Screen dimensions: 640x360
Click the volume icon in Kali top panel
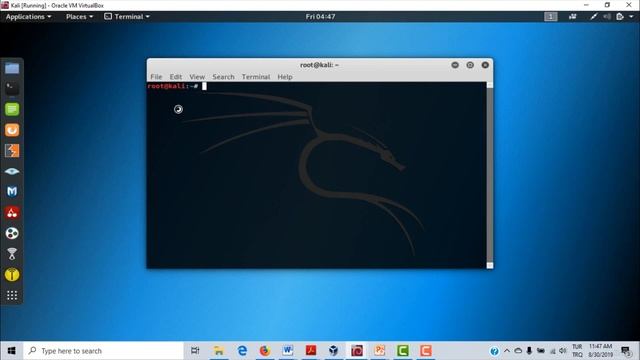pos(607,17)
